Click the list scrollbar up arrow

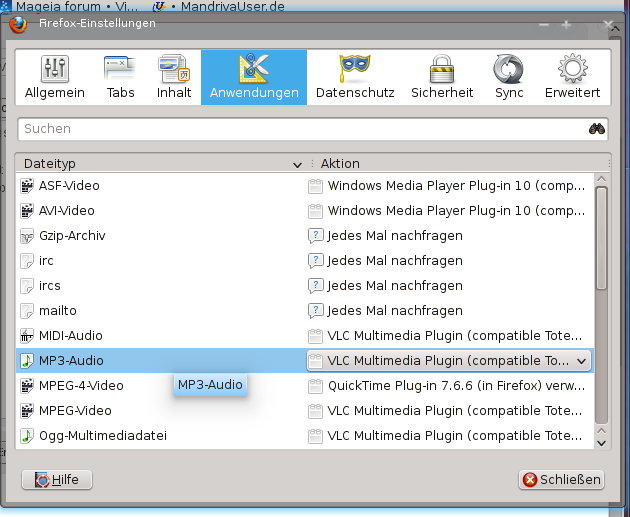[x=601, y=179]
